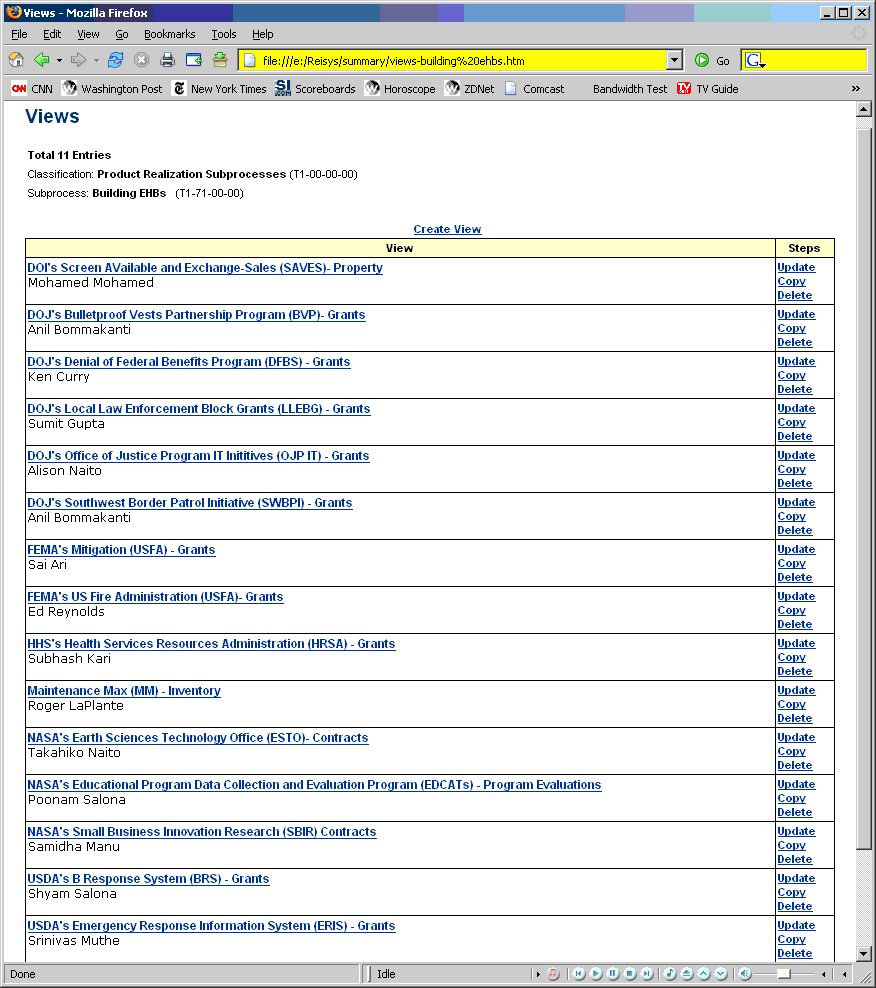The image size is (876, 988).
Task: Open the Google search engine icon
Action: click(x=754, y=60)
